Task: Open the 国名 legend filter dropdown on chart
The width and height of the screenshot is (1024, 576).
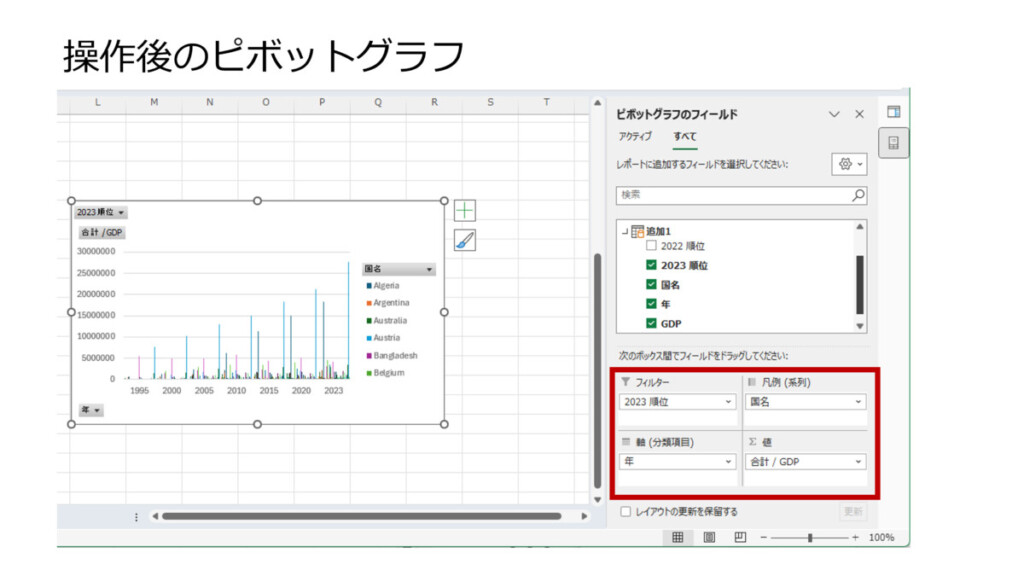Action: pos(430,269)
